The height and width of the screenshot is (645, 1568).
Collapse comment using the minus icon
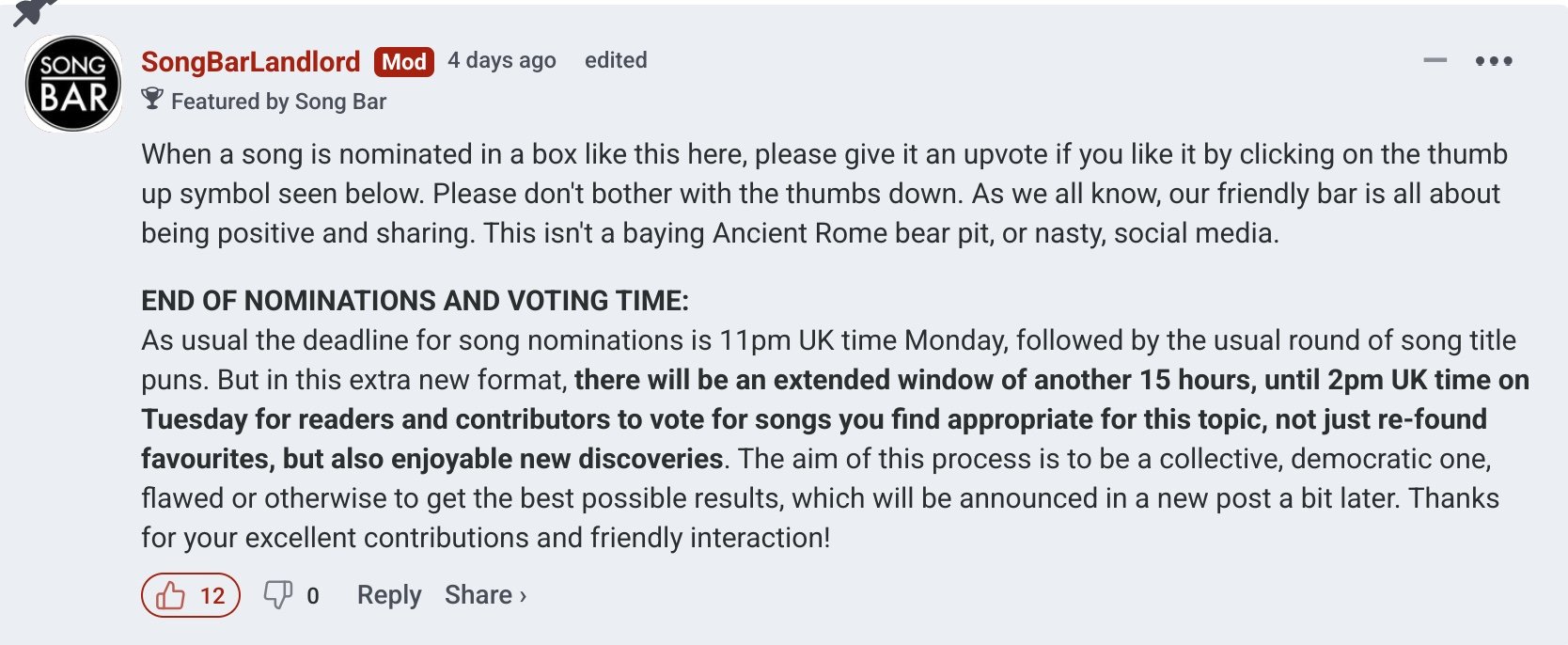[1435, 60]
